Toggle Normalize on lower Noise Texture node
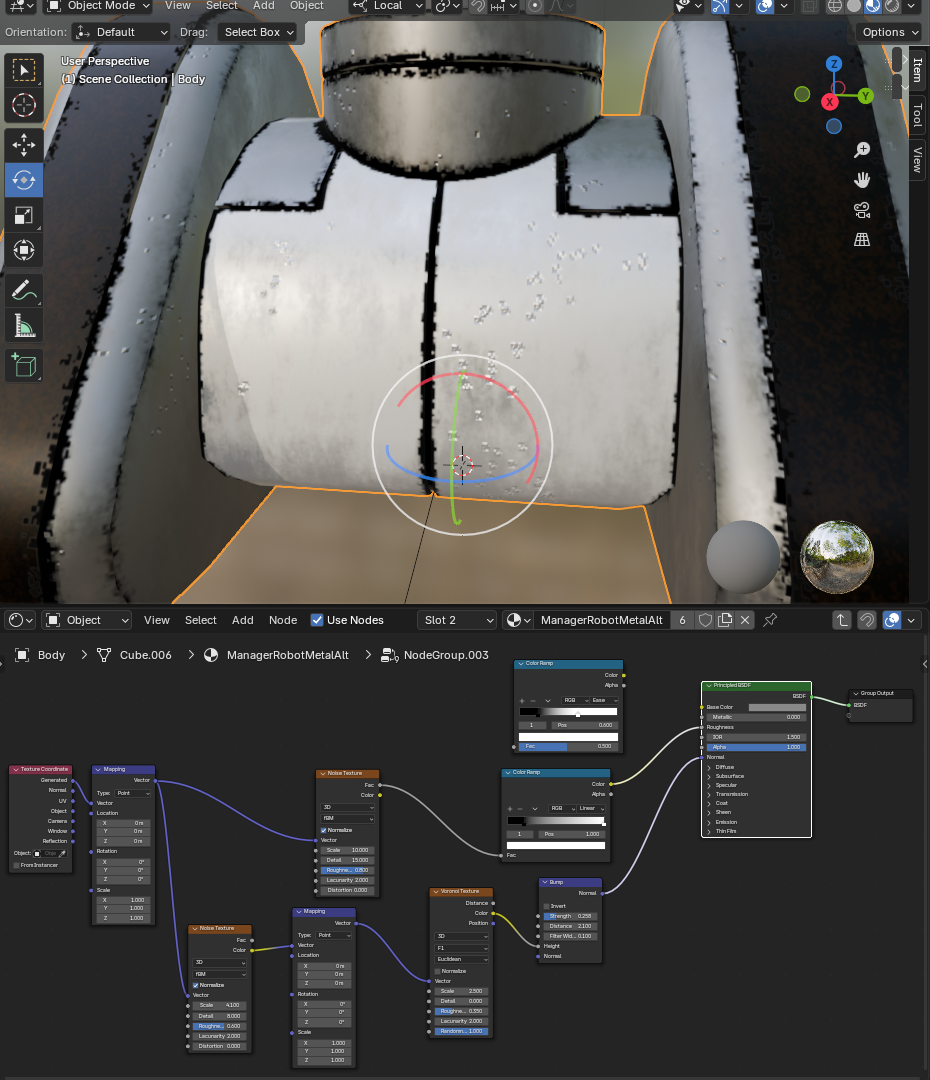Image resolution: width=930 pixels, height=1080 pixels. [196, 985]
